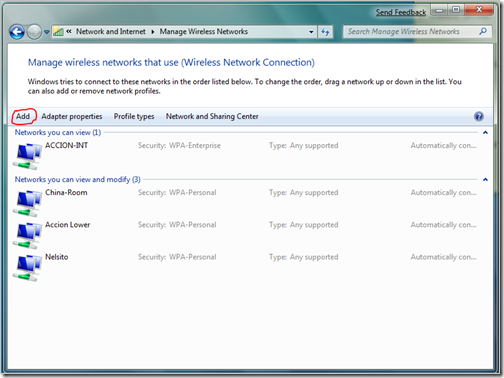
Task: Click the network signal icon in address bar
Action: click(x=58, y=32)
